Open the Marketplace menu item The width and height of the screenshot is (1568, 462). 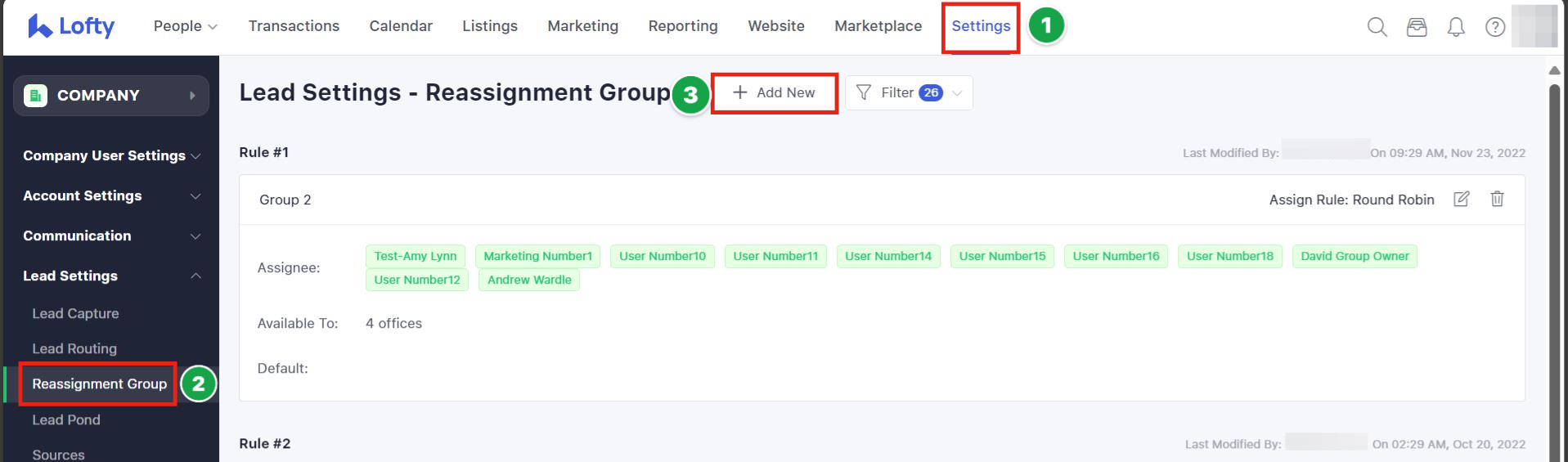tap(878, 26)
